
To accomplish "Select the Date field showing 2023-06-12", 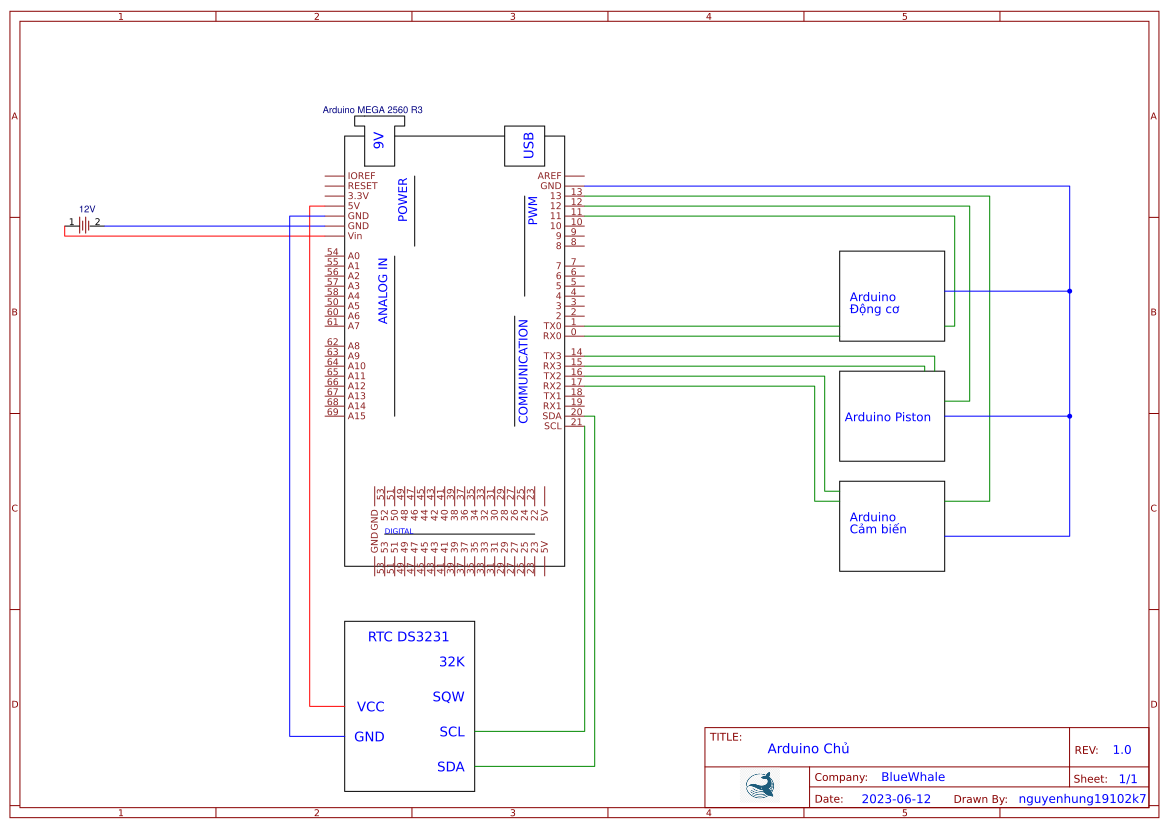I will coord(895,798).
